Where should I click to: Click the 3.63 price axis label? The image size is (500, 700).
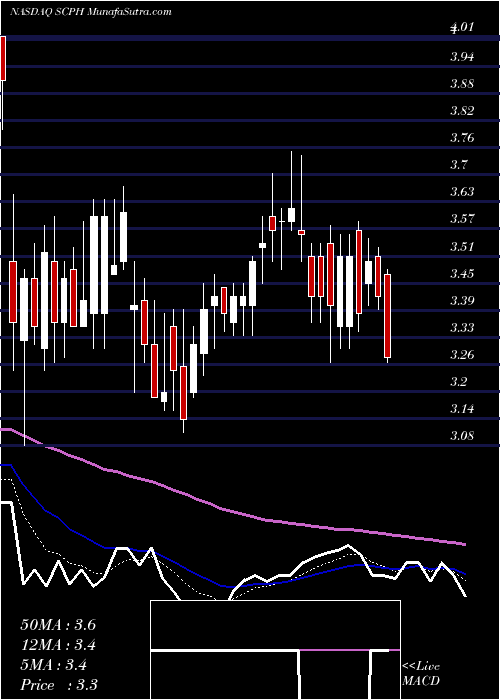[x=462, y=192]
